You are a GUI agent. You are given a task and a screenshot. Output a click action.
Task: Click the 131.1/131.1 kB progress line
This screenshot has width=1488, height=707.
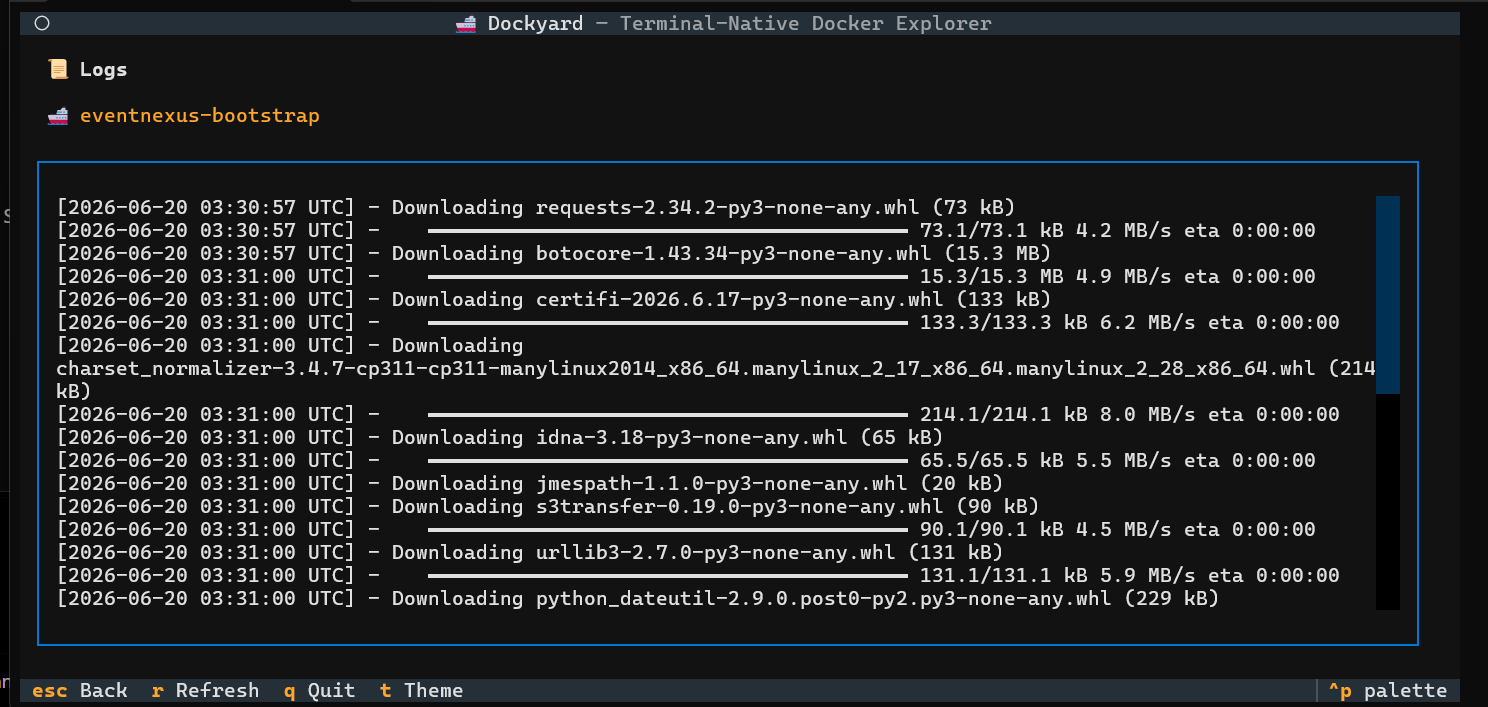pos(698,576)
